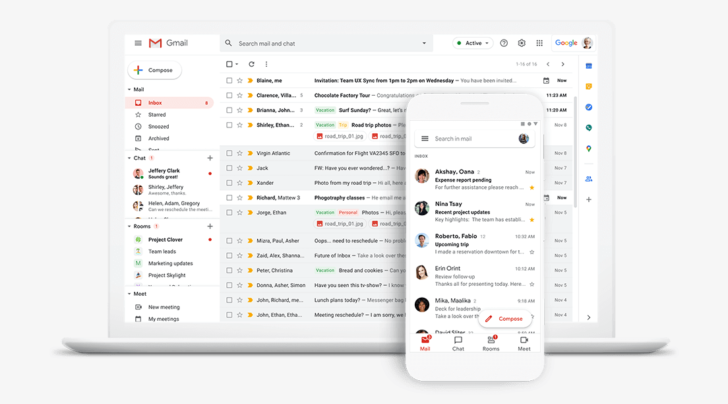Viewport: 728px width, 404px height.
Task: Check the Peter, Christina email checkbox
Action: click(229, 270)
